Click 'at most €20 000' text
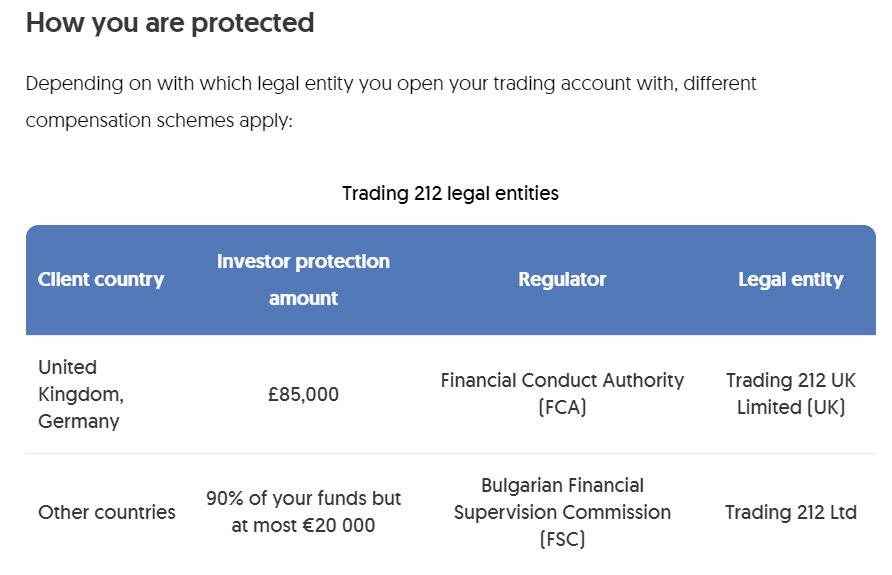This screenshot has width=892, height=575. point(303,525)
